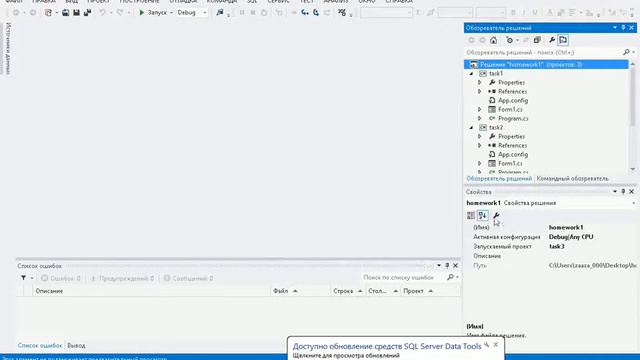Screen dimensions: 640x360
Task: Select the Активная конфигурация property row
Action: click(x=550, y=237)
